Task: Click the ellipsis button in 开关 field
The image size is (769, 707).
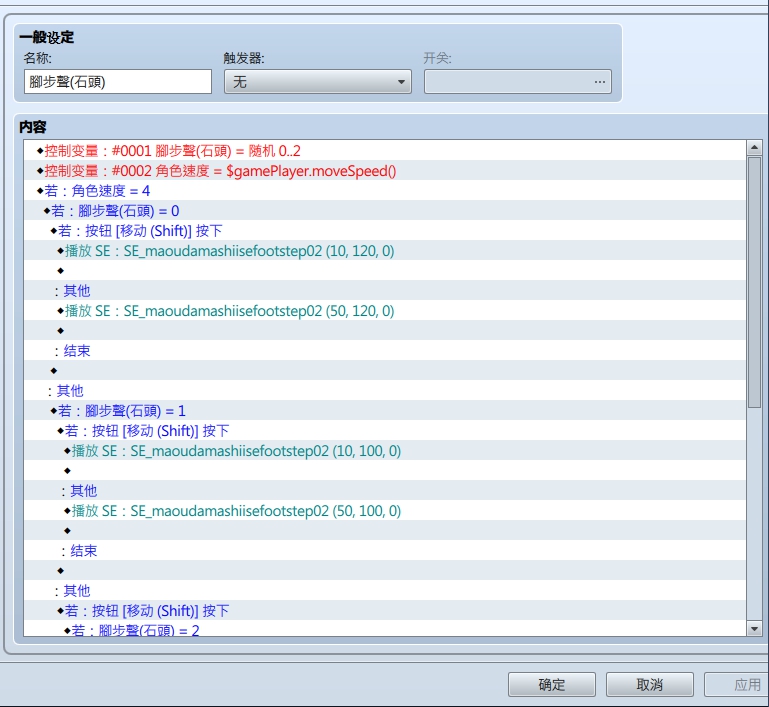Action: (x=599, y=81)
